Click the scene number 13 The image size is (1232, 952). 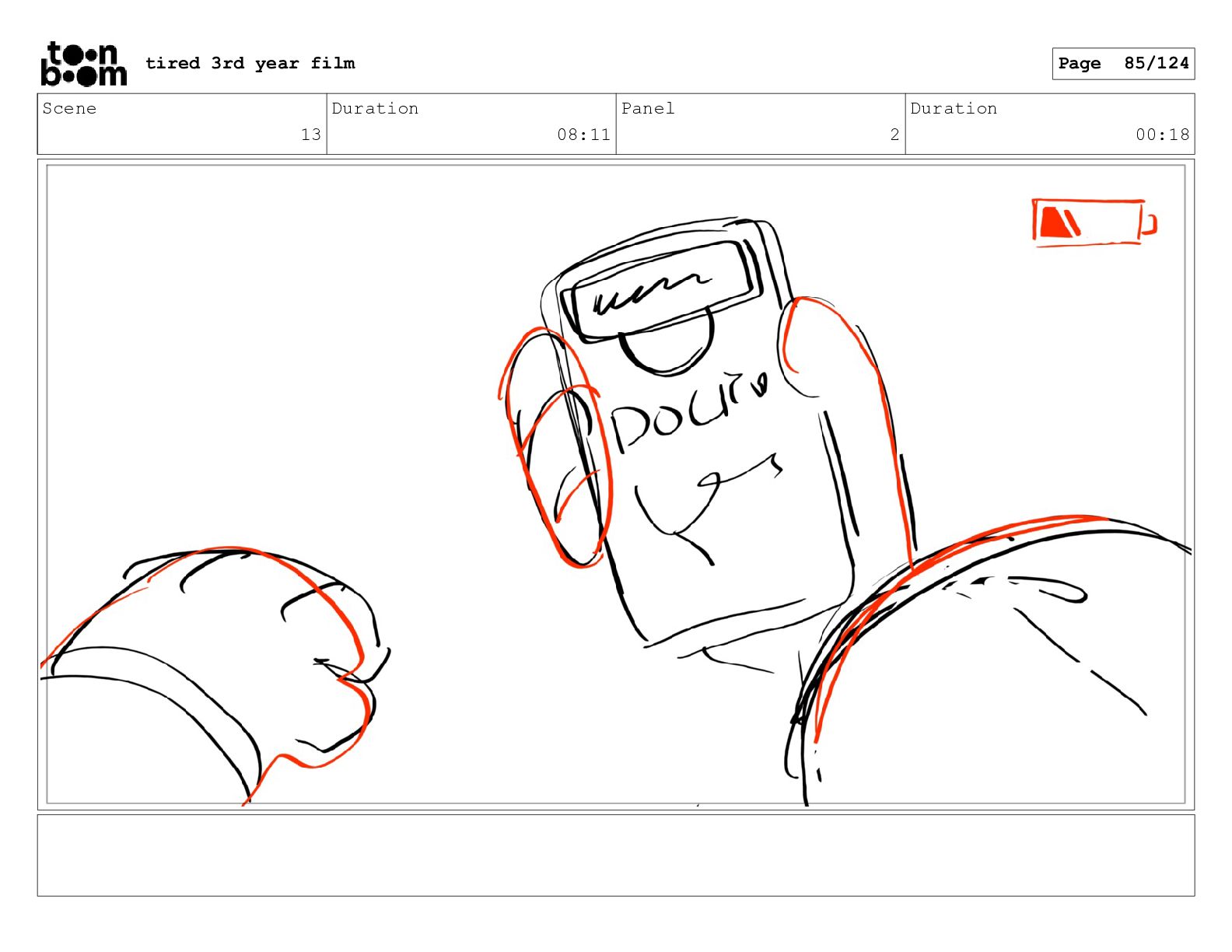(x=311, y=135)
